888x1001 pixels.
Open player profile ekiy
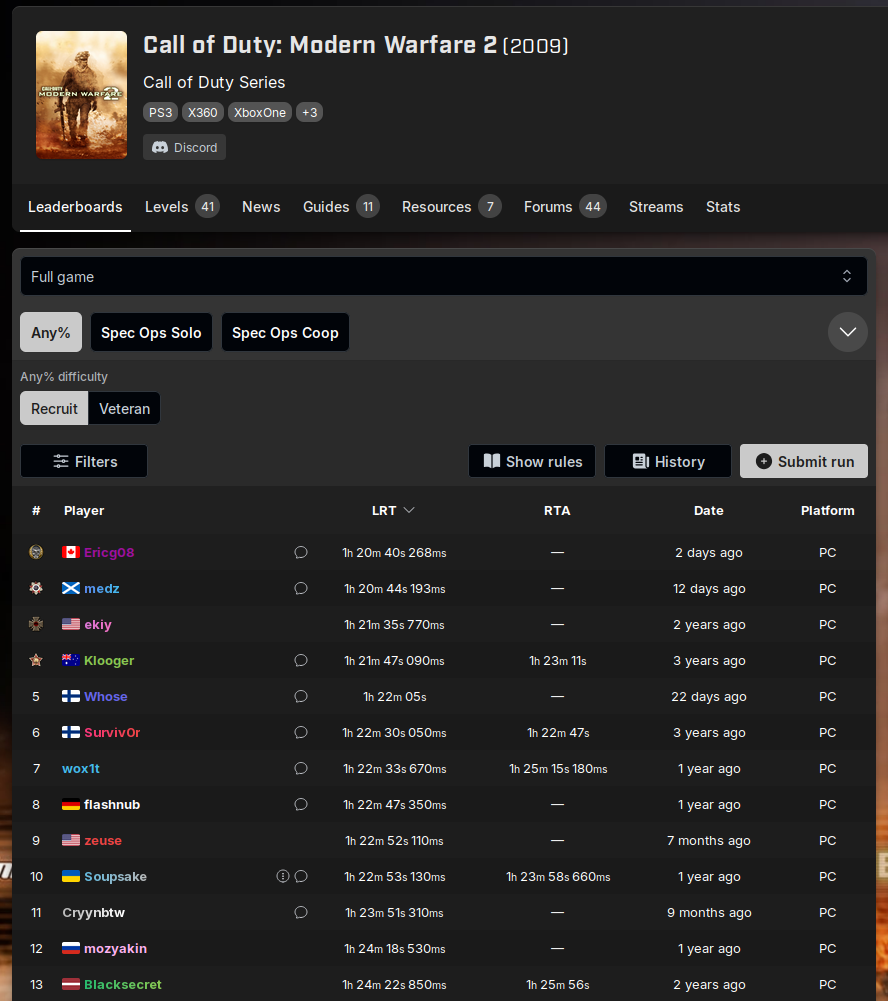(98, 624)
